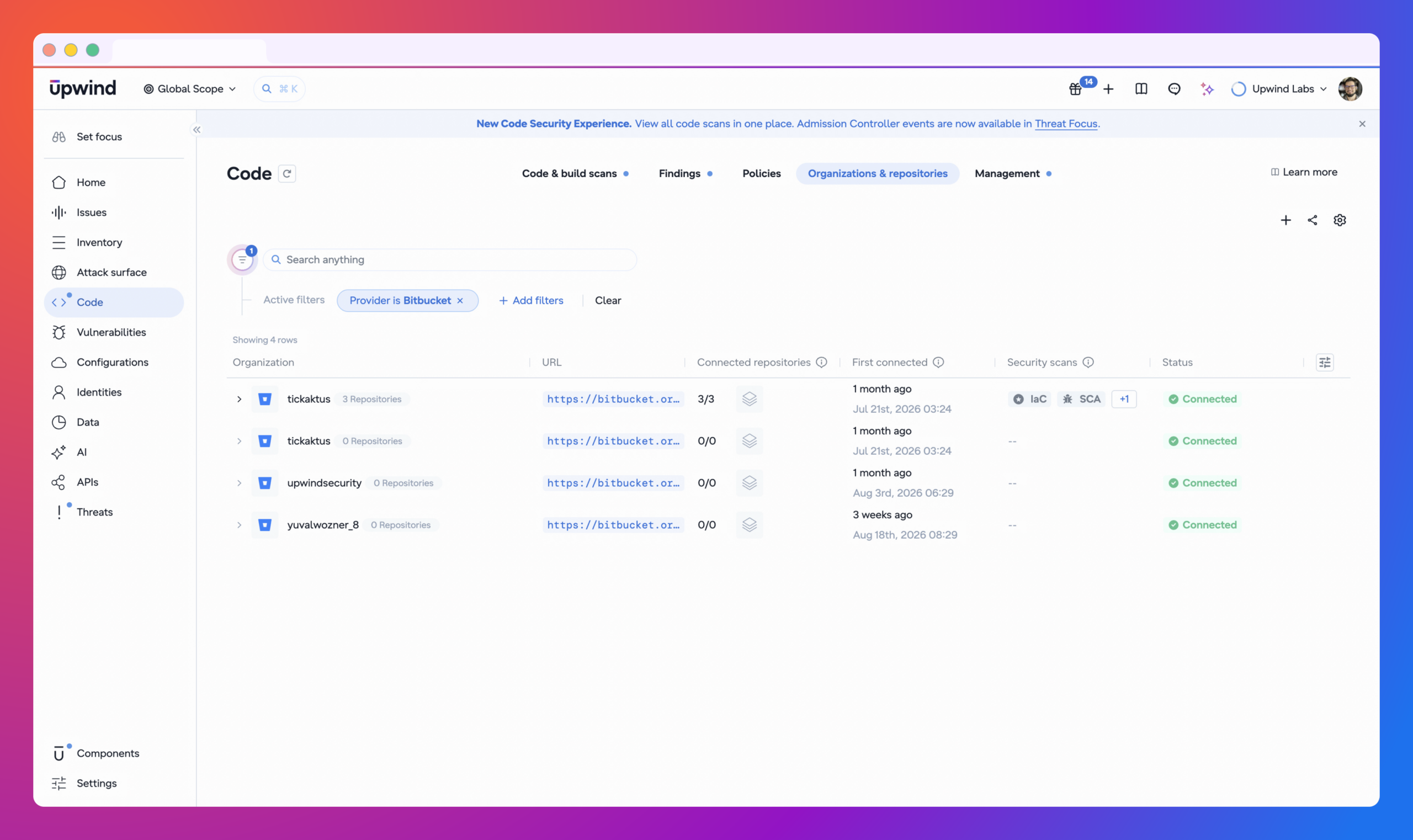Go to Identities section
The image size is (1413, 840).
tap(114, 392)
